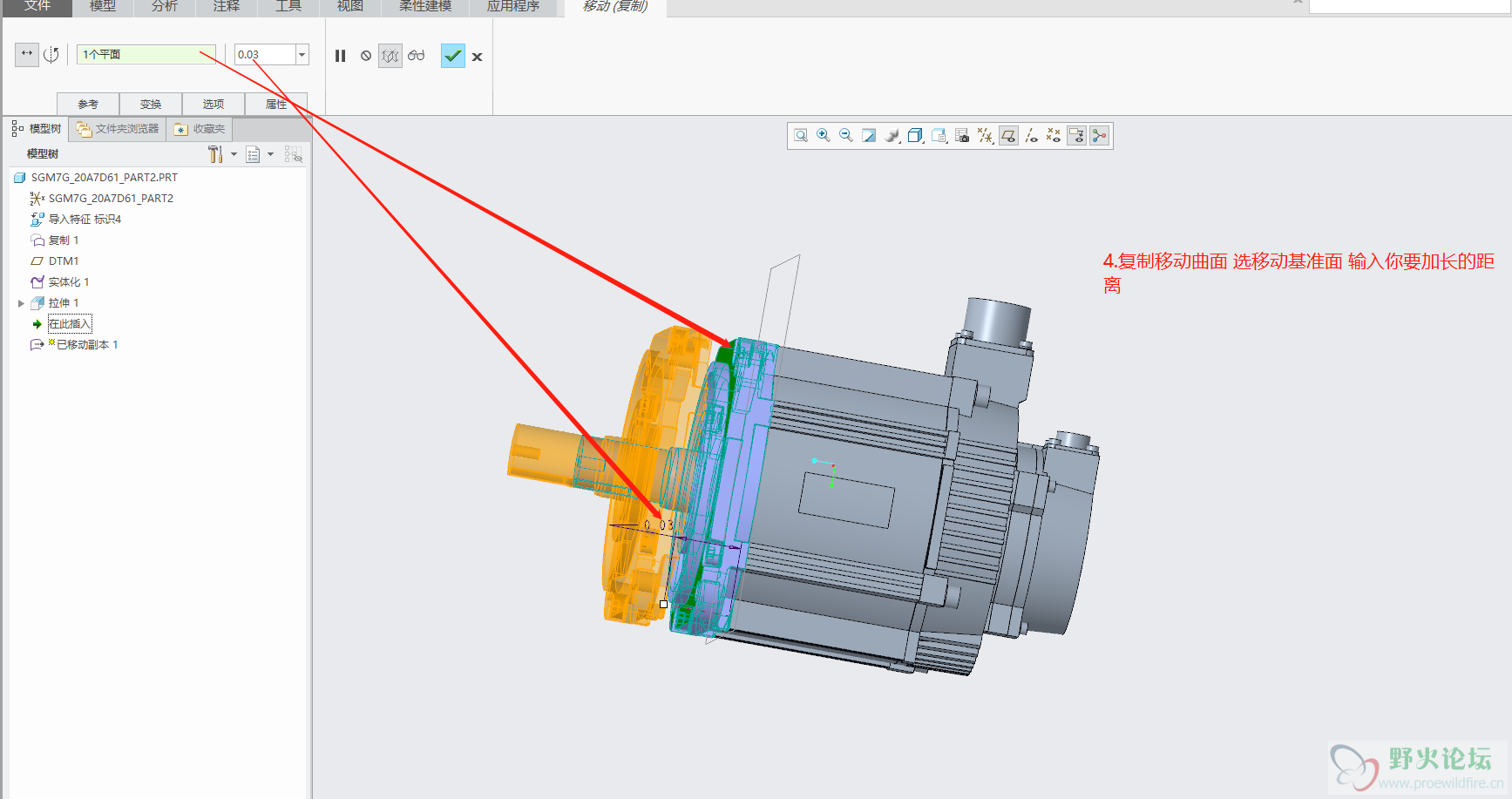Click the table camera icon in the graphics toolbar

click(962, 135)
